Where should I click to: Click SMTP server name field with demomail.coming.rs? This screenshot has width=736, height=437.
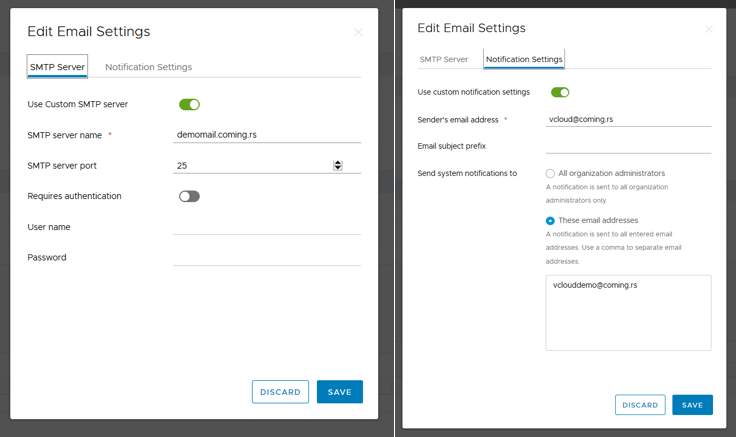[266, 135]
